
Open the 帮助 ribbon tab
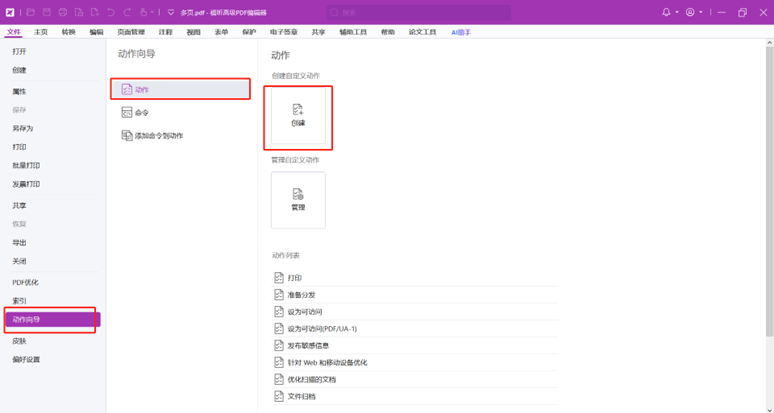387,32
